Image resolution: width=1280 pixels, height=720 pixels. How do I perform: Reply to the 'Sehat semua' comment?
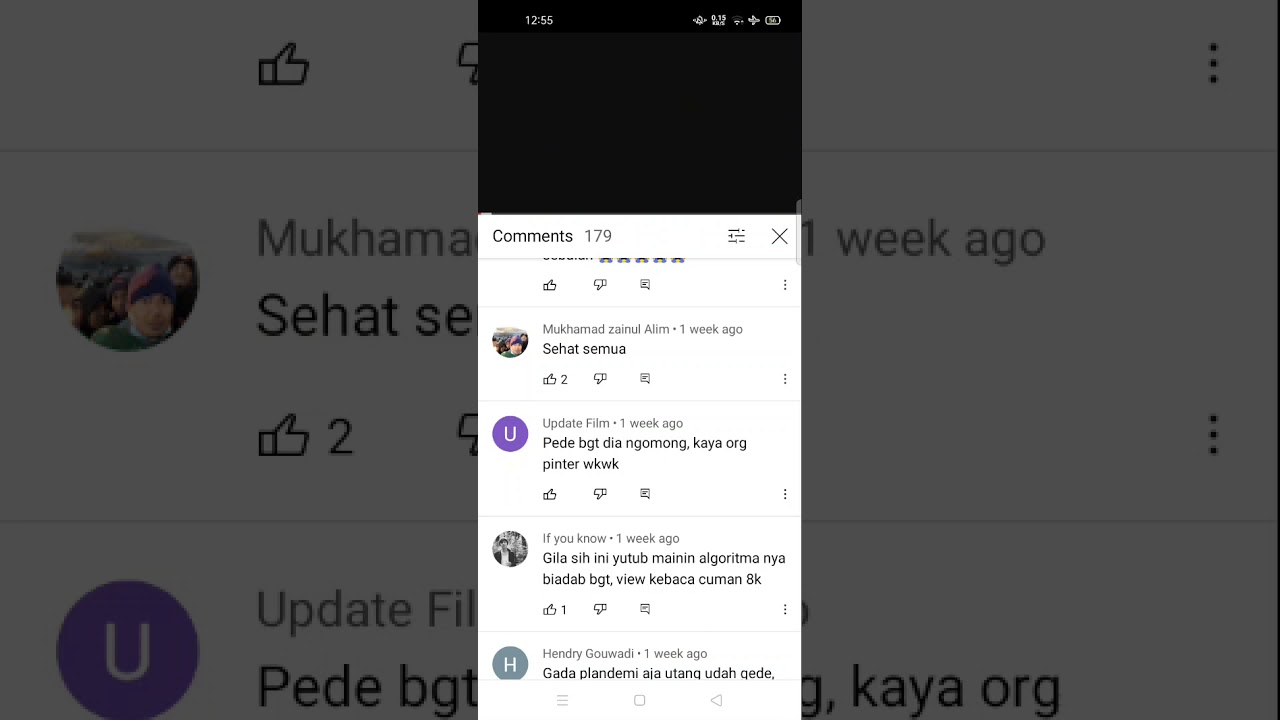click(645, 379)
